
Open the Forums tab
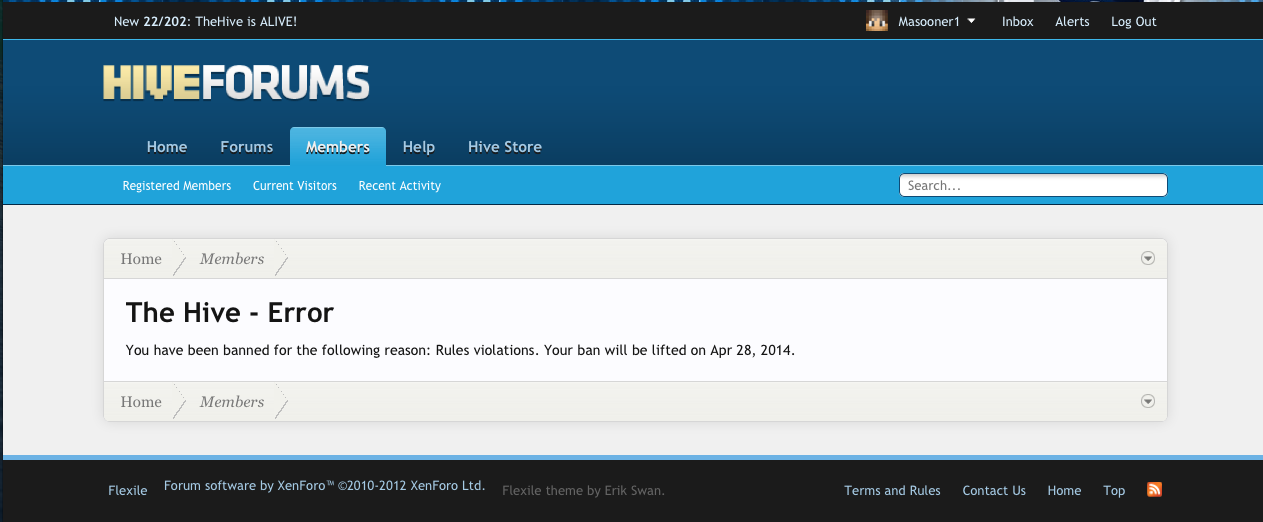click(x=246, y=146)
